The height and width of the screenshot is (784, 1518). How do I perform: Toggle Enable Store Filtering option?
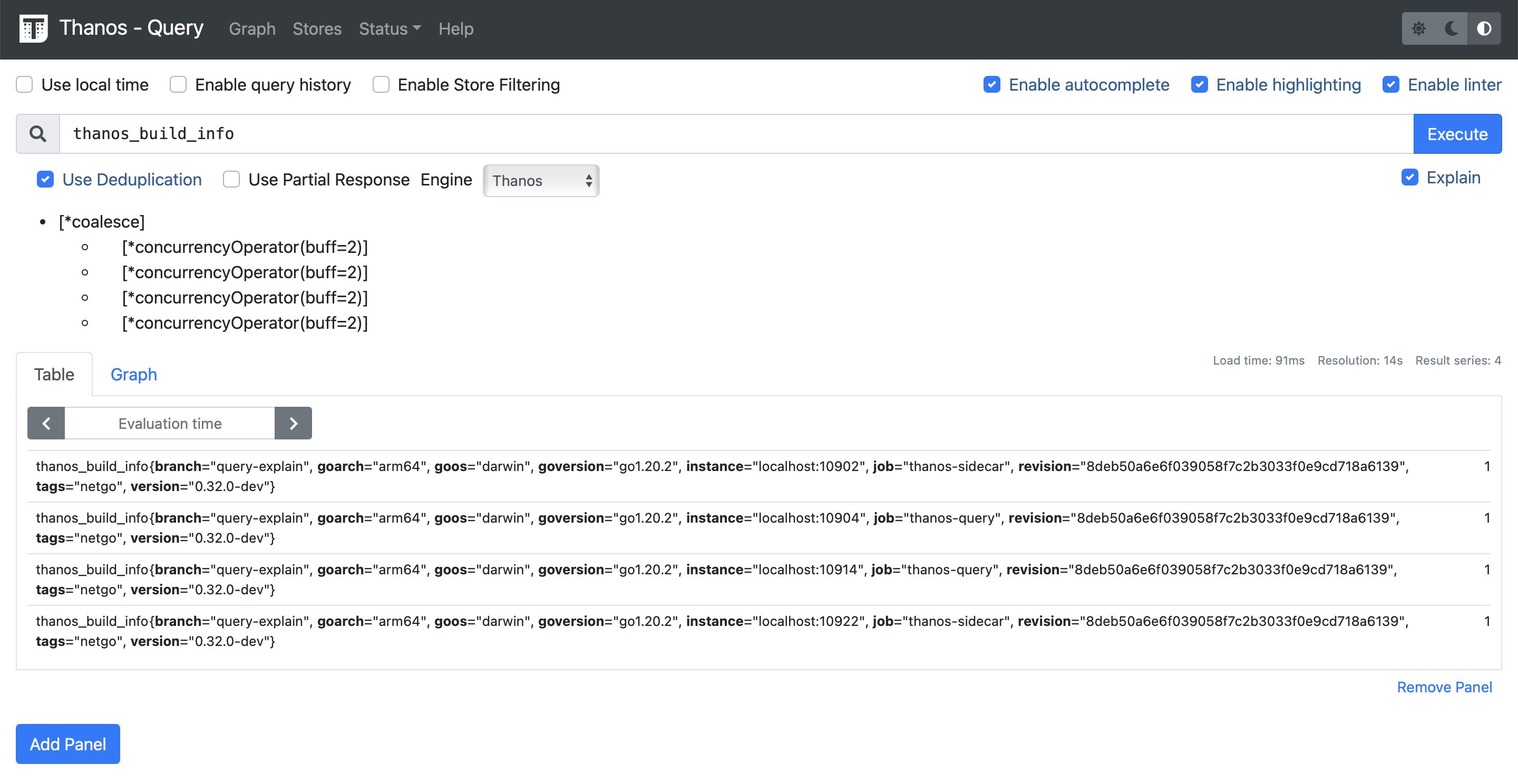[381, 85]
